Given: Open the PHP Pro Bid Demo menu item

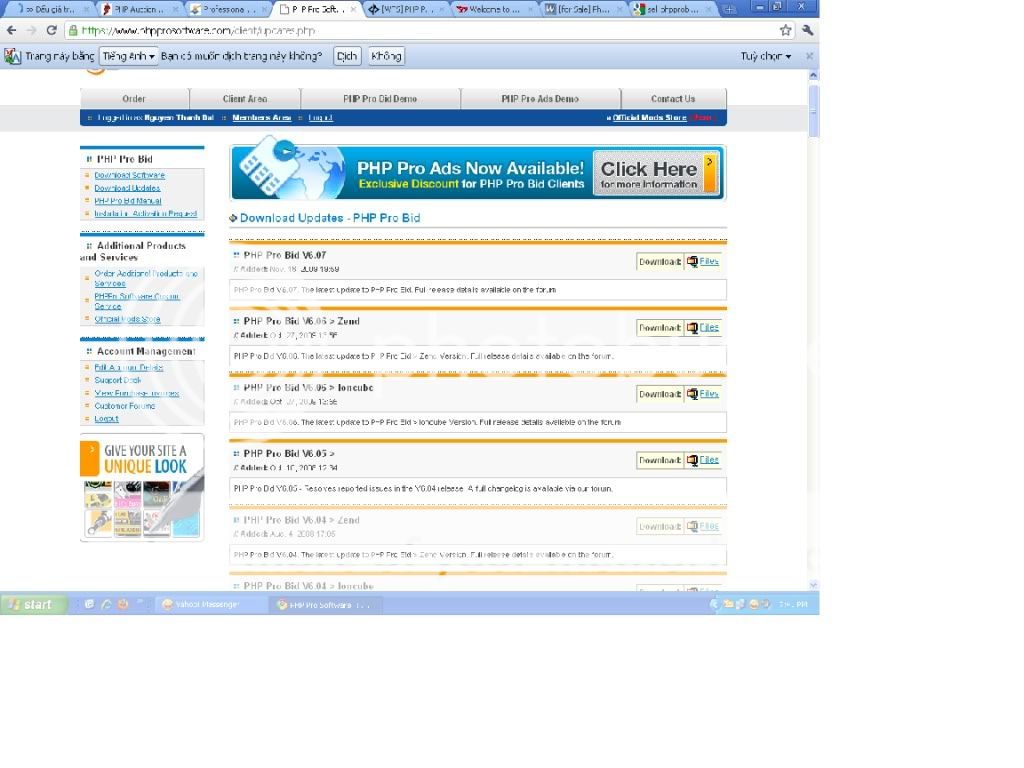Looking at the screenshot, I should pos(380,99).
